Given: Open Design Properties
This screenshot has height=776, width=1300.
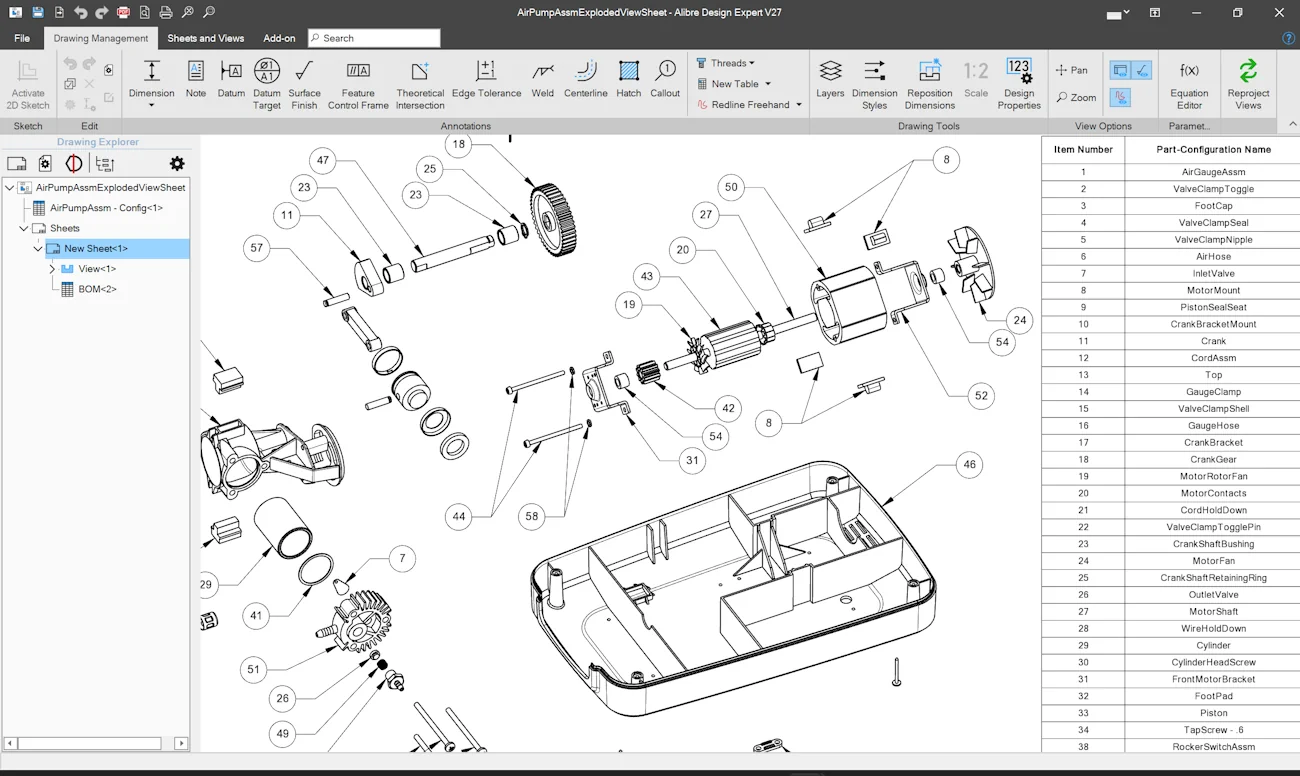Looking at the screenshot, I should click(1019, 84).
